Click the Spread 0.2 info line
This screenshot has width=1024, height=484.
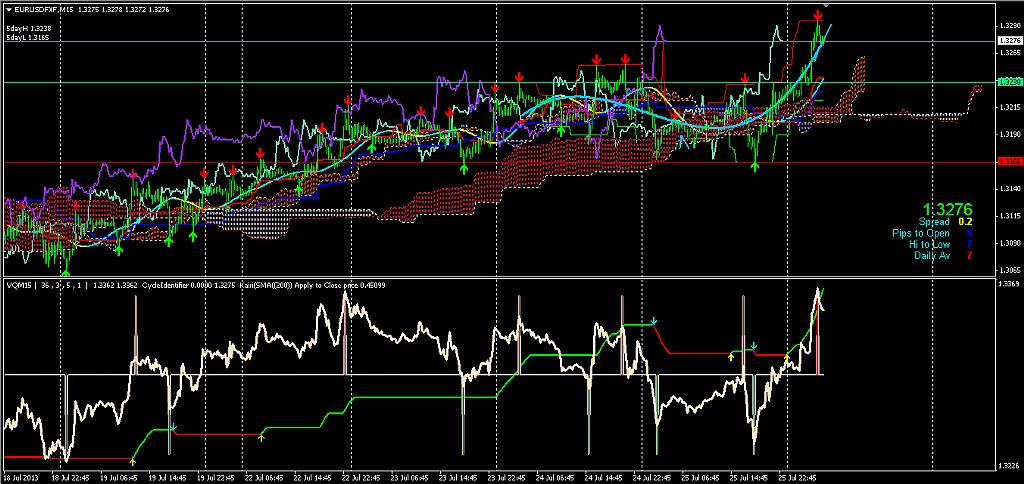(945, 222)
